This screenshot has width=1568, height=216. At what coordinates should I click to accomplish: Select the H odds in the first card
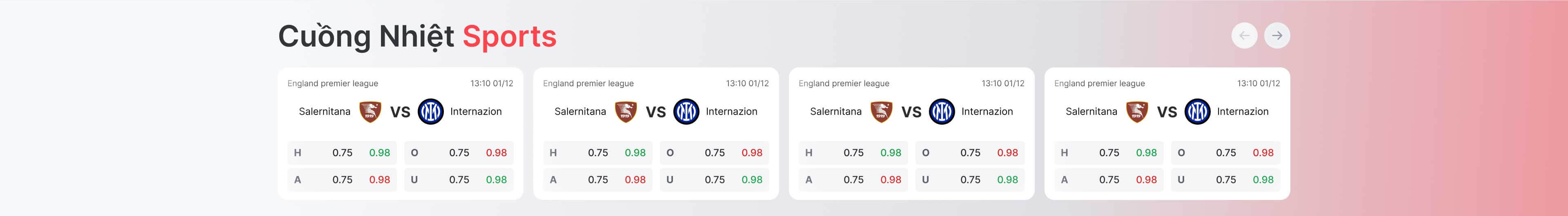(x=341, y=153)
